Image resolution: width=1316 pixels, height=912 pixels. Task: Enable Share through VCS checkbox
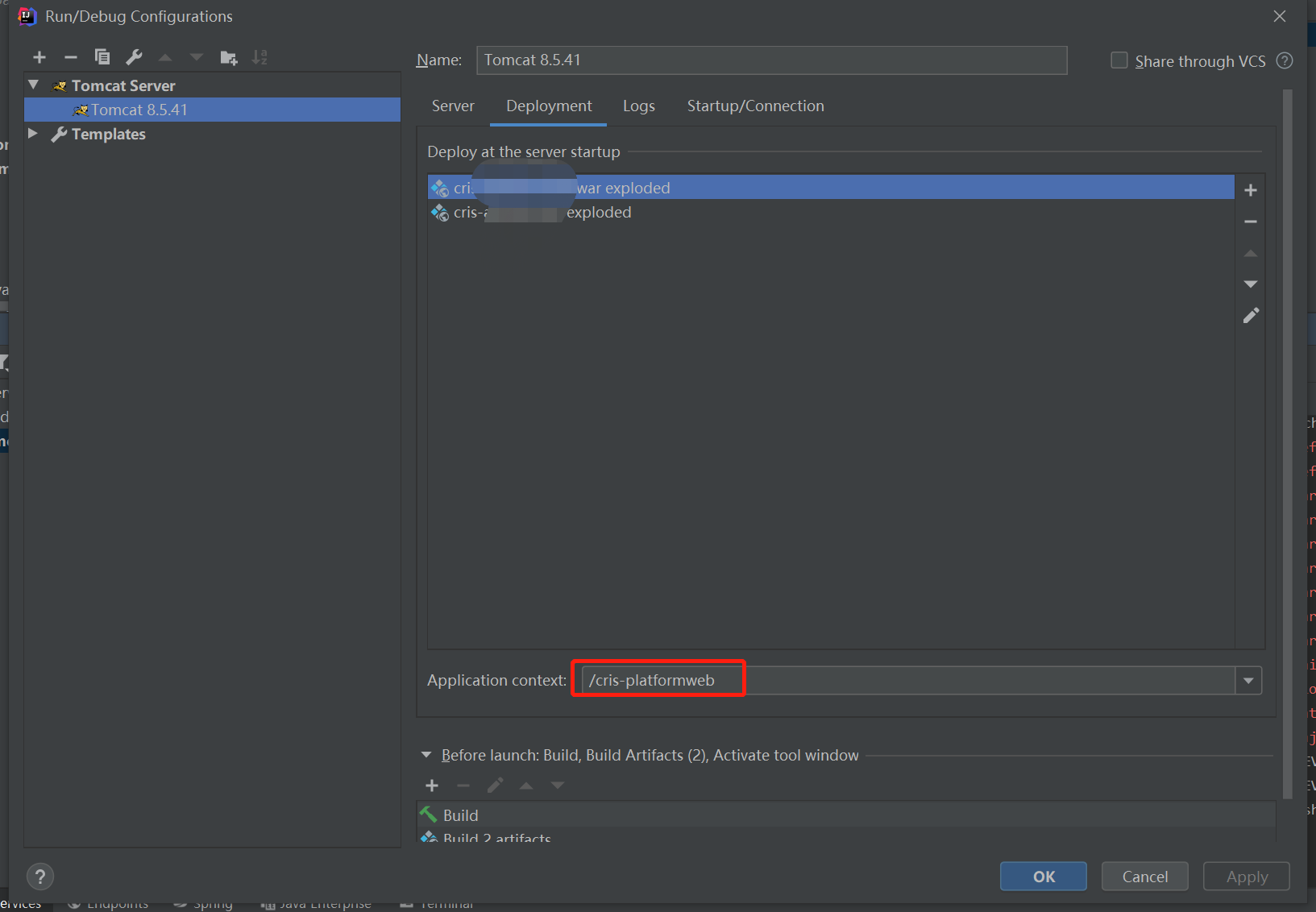pyautogui.click(x=1119, y=60)
